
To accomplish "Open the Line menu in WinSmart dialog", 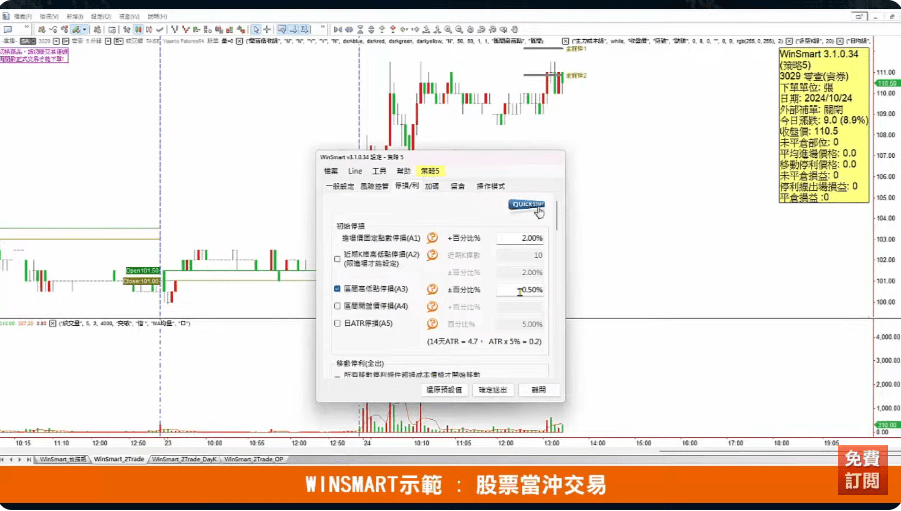I will click(355, 171).
